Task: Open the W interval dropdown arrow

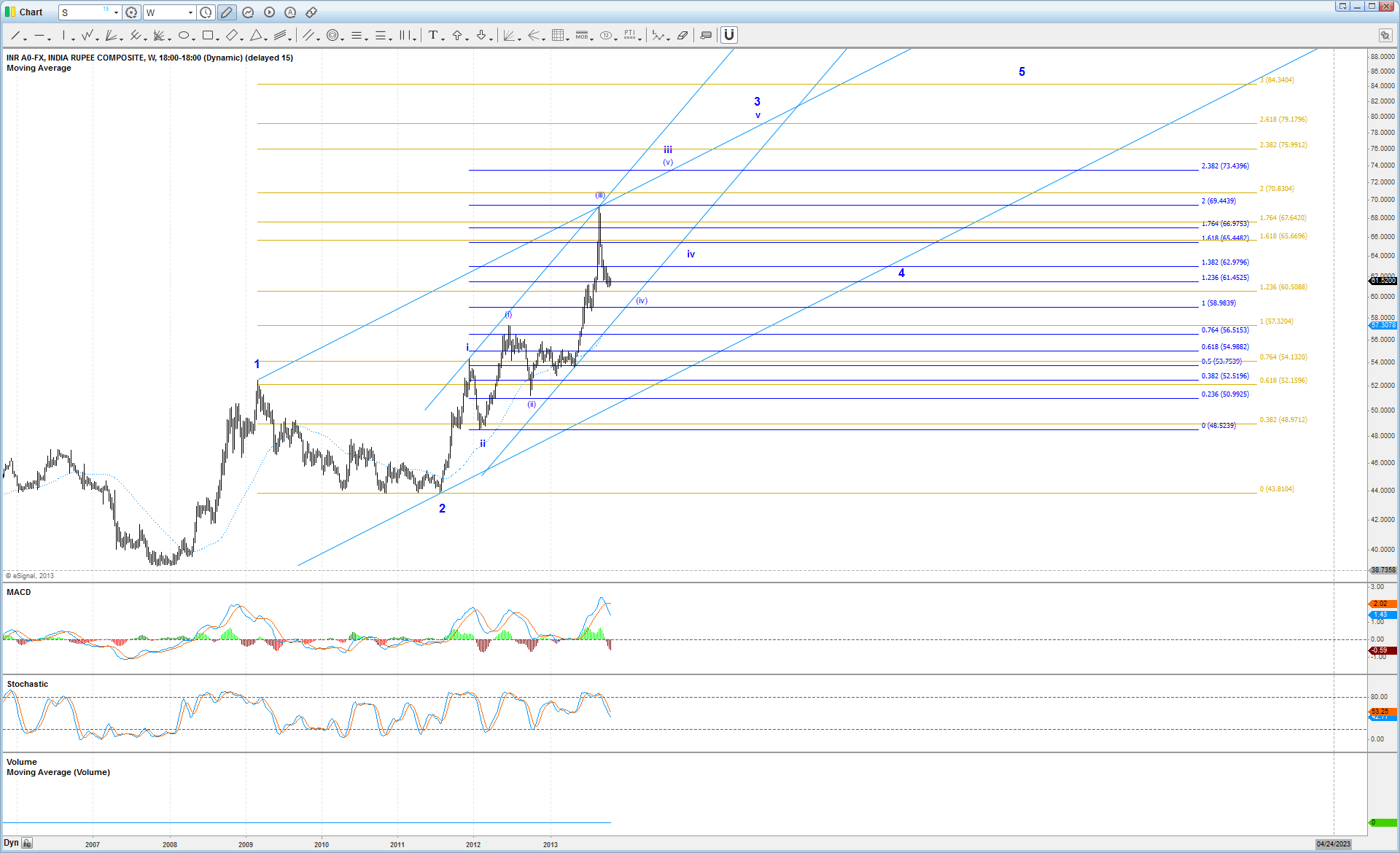Action: pyautogui.click(x=190, y=12)
